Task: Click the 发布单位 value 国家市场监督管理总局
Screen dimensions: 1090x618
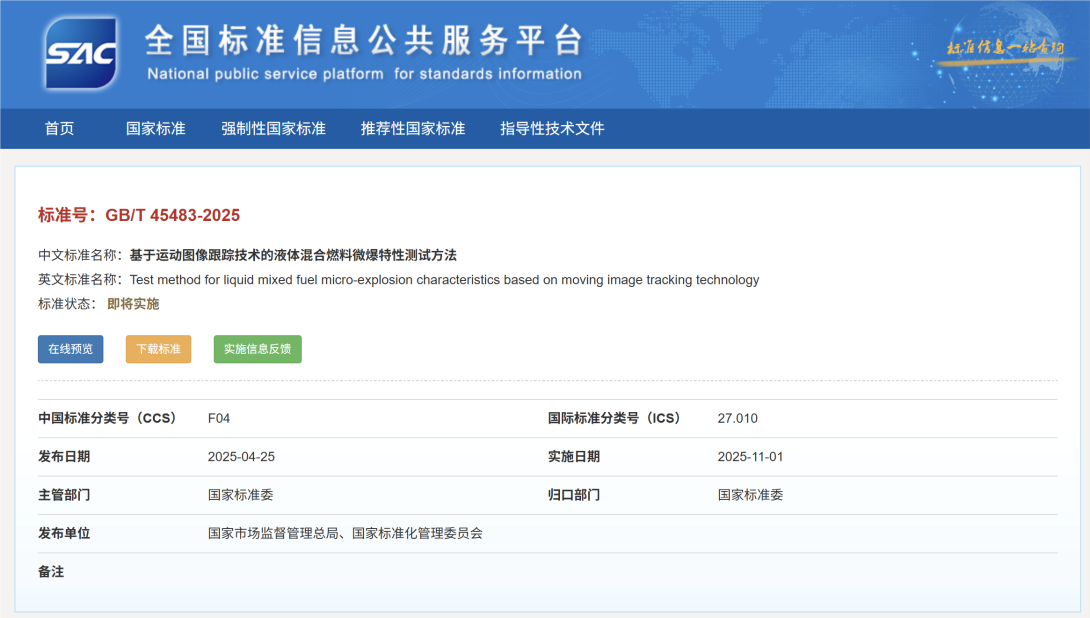Action: pyautogui.click(x=270, y=533)
